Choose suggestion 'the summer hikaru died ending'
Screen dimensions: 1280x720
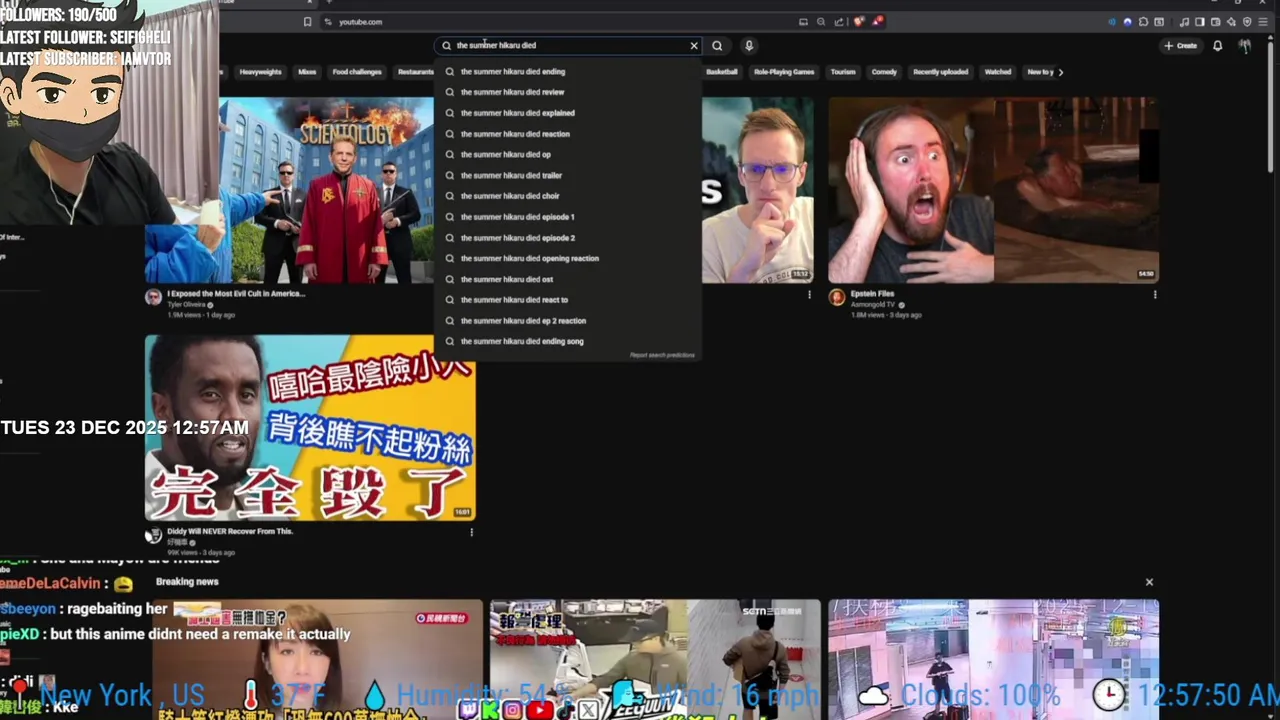(x=567, y=72)
